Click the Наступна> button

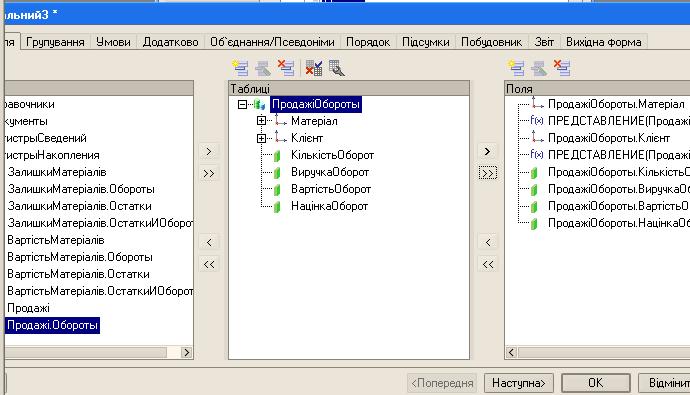click(519, 383)
